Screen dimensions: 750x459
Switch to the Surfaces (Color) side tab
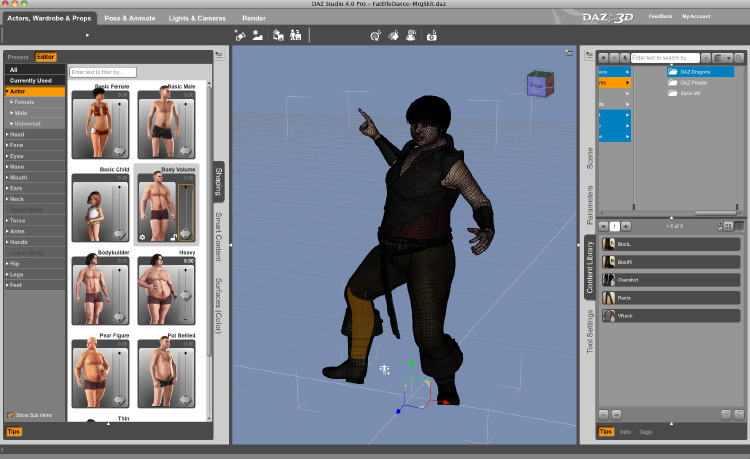click(219, 305)
